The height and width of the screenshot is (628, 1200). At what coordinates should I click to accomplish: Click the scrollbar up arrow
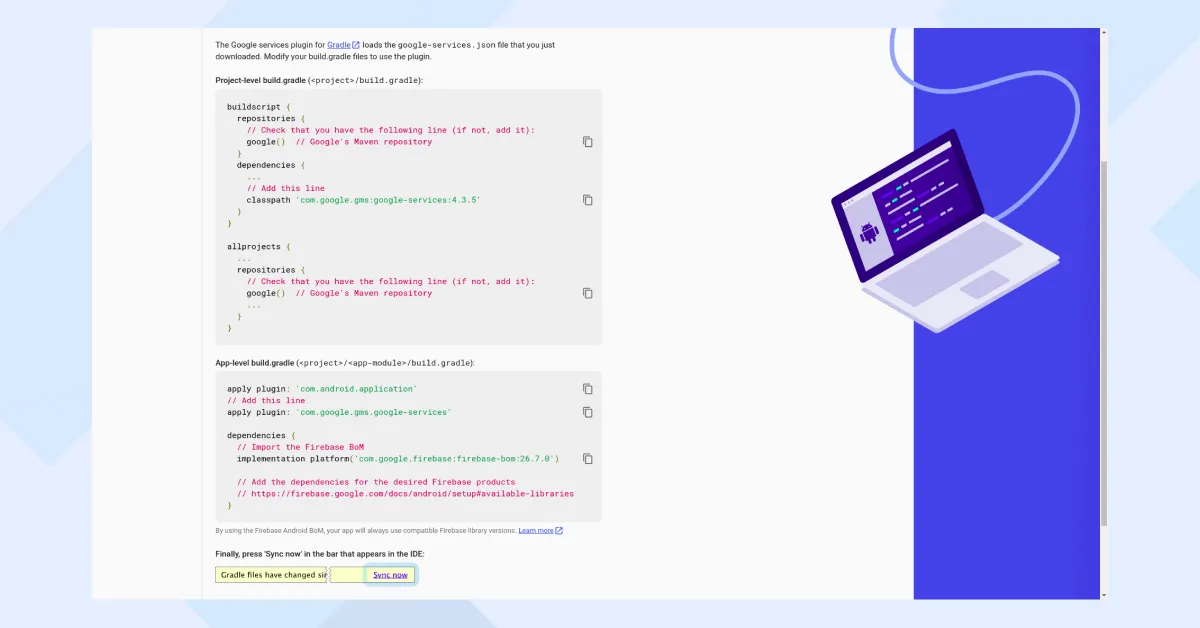pyautogui.click(x=1103, y=31)
